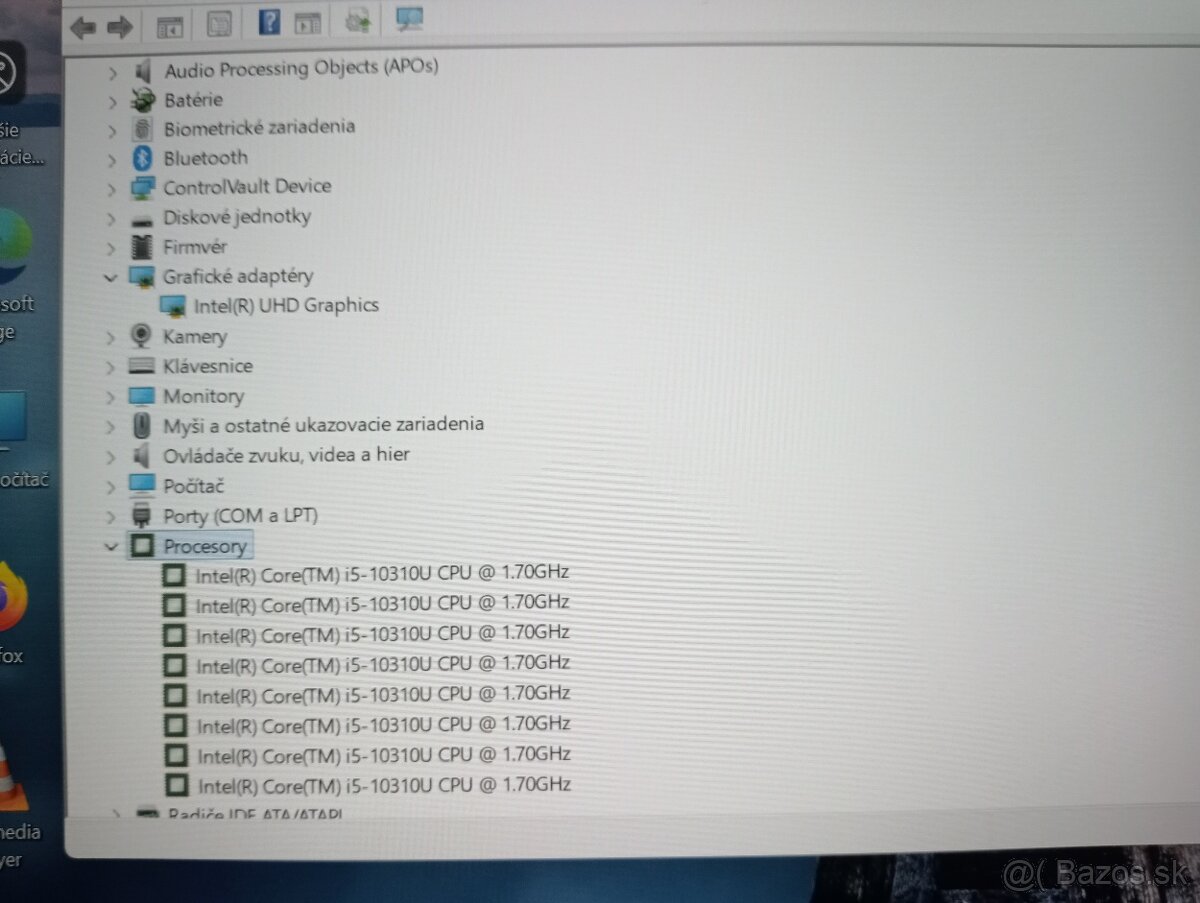This screenshot has height=903, width=1200.
Task: Expand the Bluetooth category
Action: (110, 158)
